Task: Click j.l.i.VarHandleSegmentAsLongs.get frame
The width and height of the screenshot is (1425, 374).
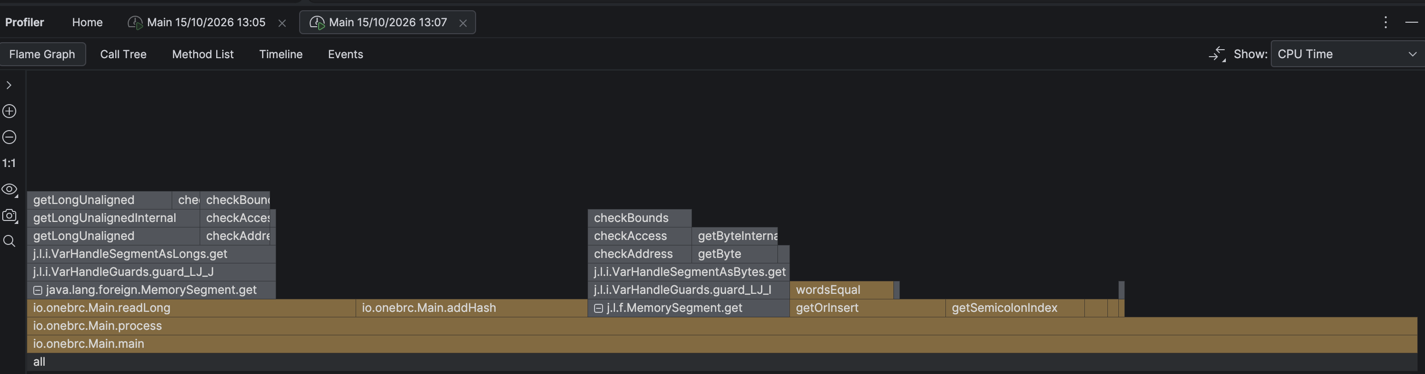Action: (x=151, y=254)
